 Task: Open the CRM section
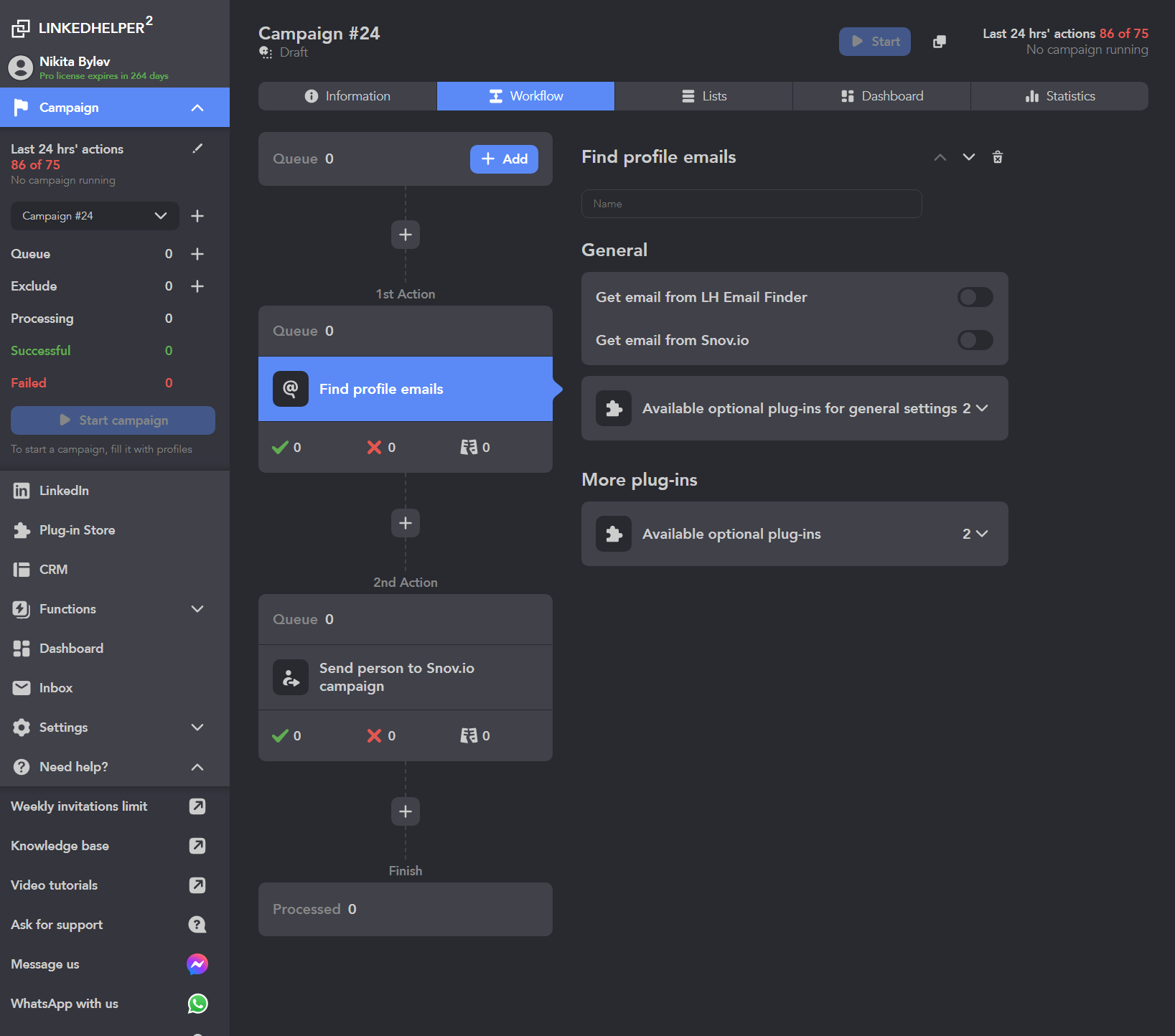click(x=115, y=570)
